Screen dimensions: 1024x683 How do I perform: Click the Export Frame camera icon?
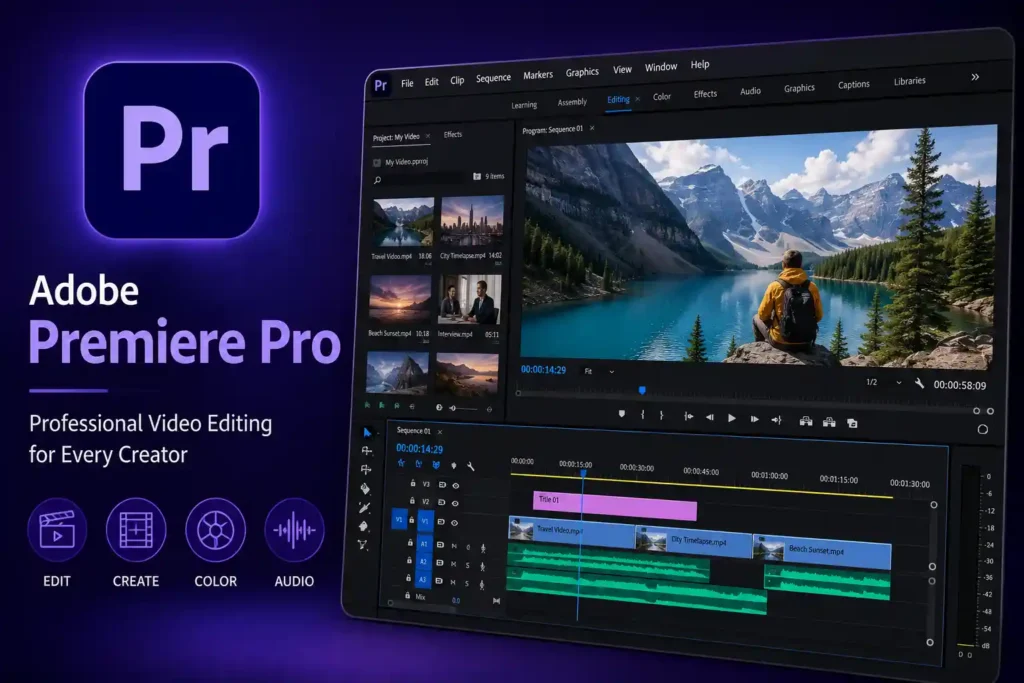click(x=852, y=423)
